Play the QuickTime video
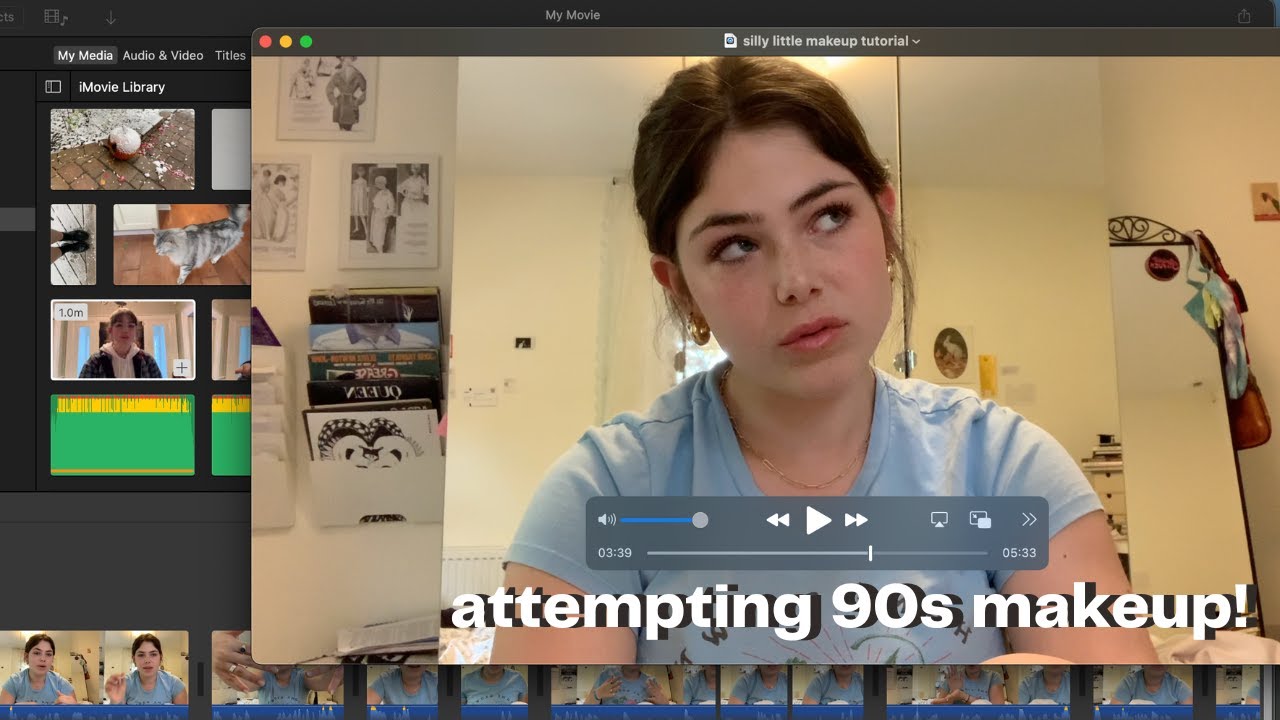Viewport: 1280px width, 720px height. point(818,520)
